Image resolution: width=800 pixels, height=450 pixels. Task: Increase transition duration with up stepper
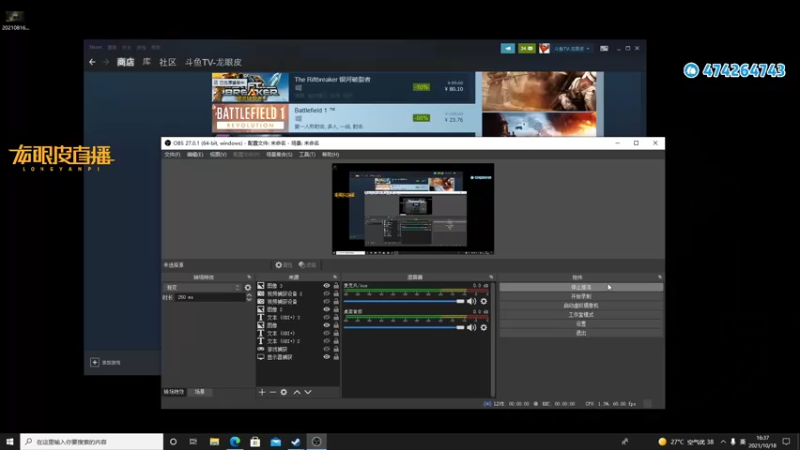249,295
